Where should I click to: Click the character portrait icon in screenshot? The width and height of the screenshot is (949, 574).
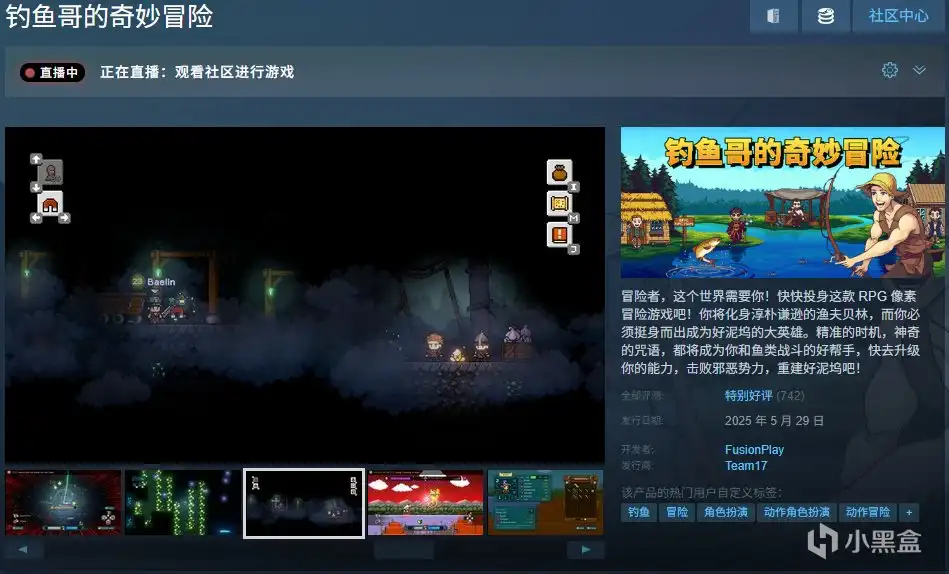pyautogui.click(x=50, y=172)
